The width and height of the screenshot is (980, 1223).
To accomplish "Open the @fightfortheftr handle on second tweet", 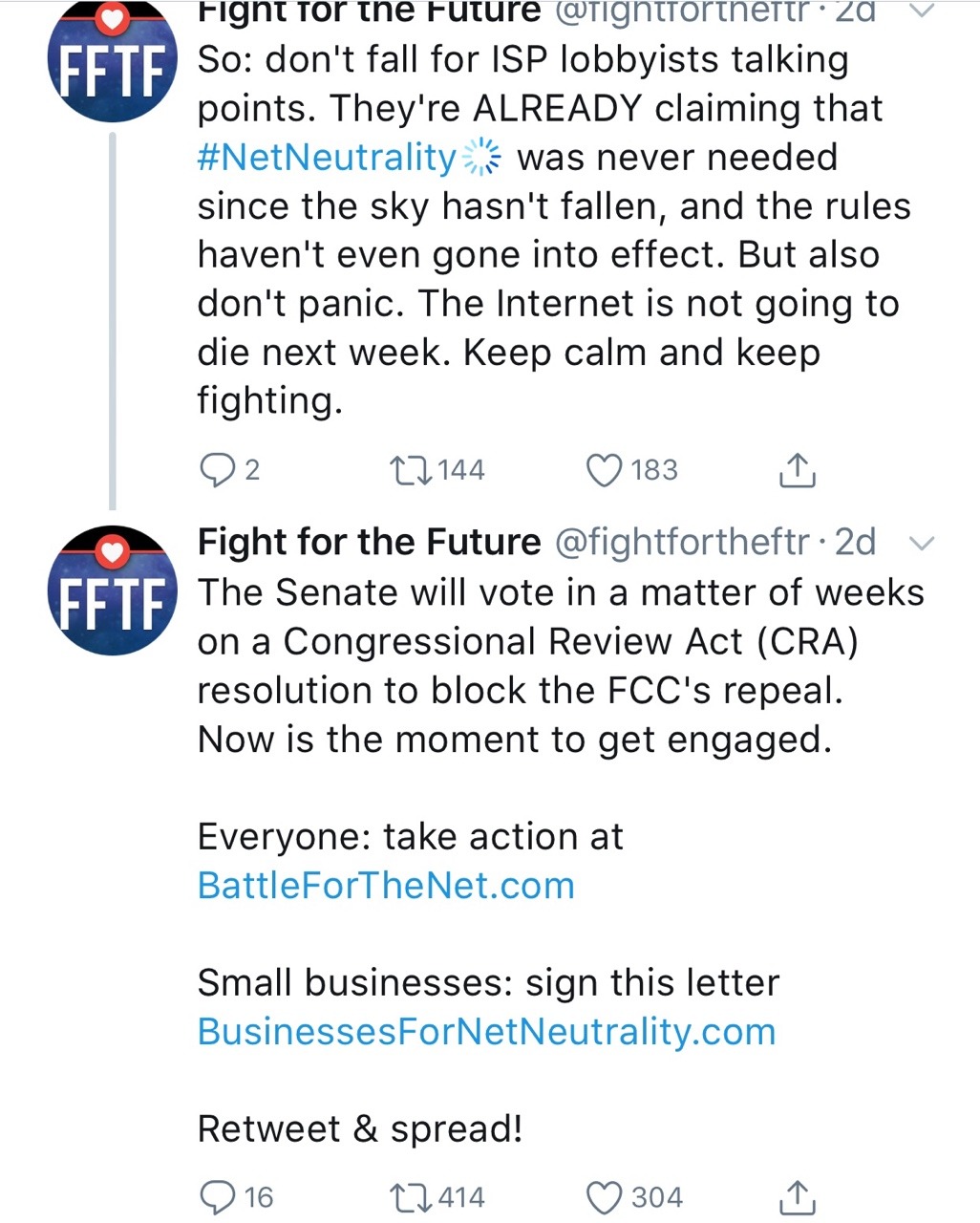I will point(683,543).
